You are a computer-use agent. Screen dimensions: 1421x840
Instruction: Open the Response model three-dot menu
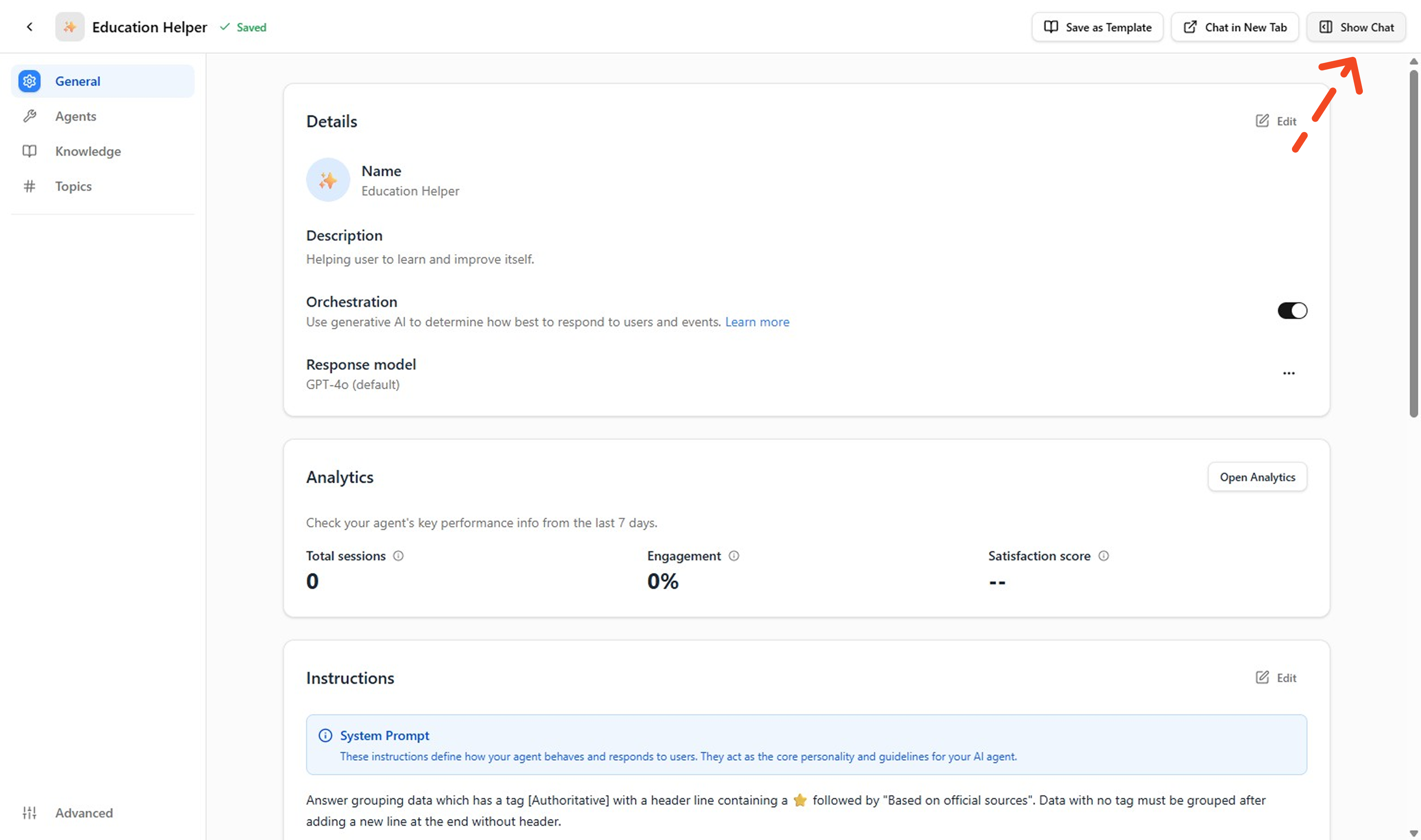(x=1288, y=373)
